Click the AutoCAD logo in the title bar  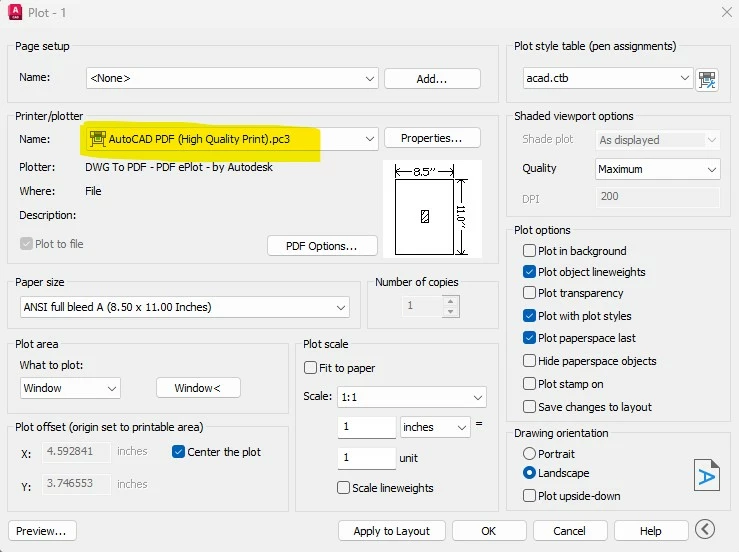pos(15,12)
